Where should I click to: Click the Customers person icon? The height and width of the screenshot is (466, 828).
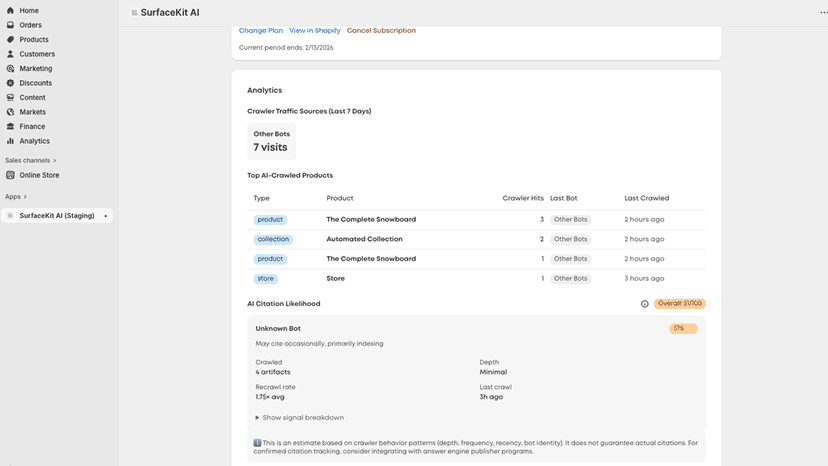10,54
